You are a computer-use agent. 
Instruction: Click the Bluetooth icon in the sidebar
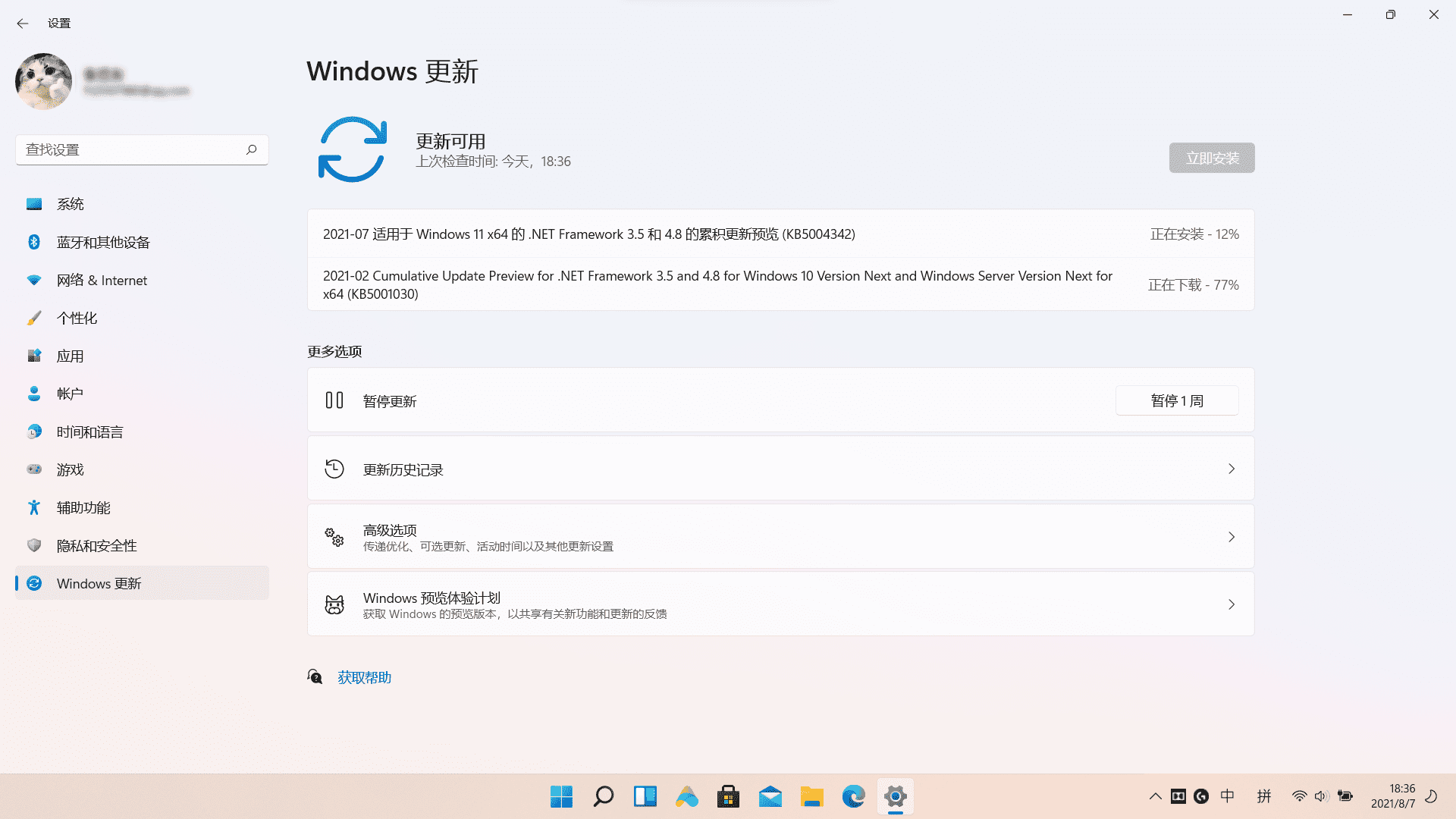(34, 242)
